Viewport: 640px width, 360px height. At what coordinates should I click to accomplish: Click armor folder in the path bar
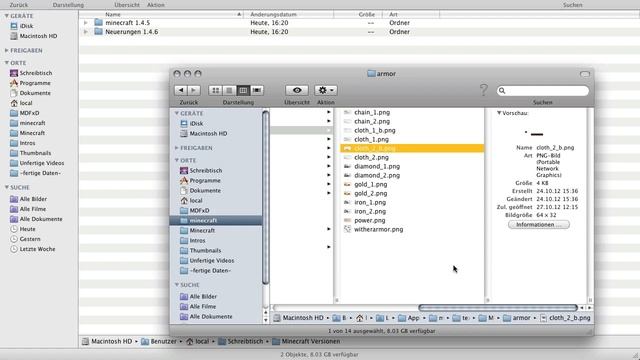pyautogui.click(x=517, y=318)
